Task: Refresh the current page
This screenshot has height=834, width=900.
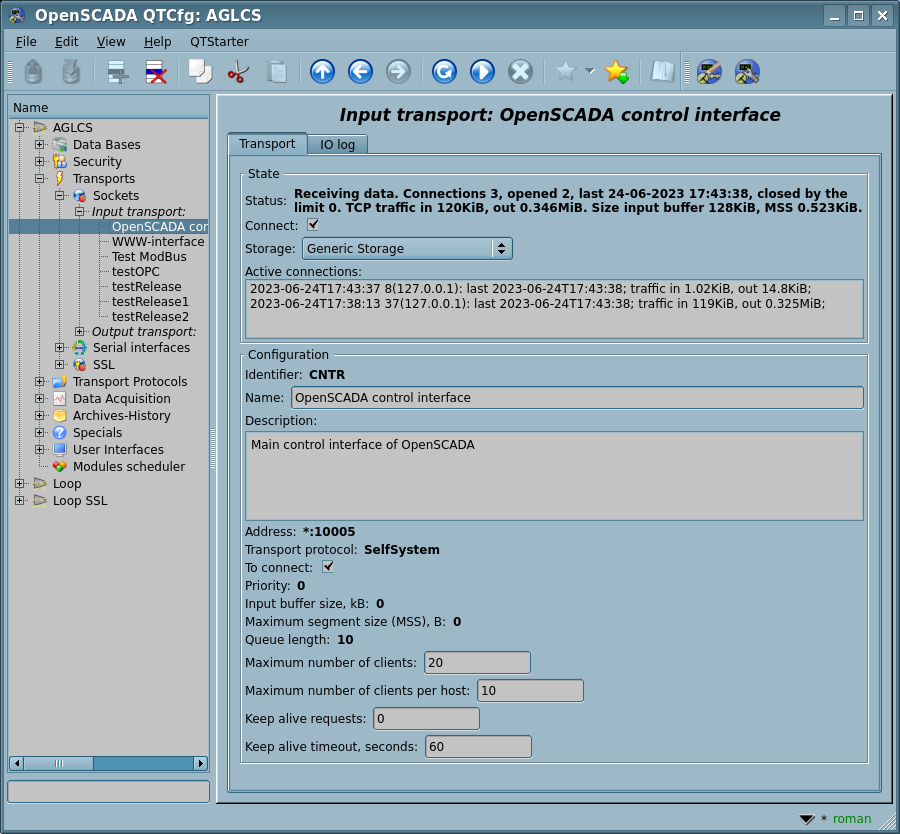Action: point(444,72)
